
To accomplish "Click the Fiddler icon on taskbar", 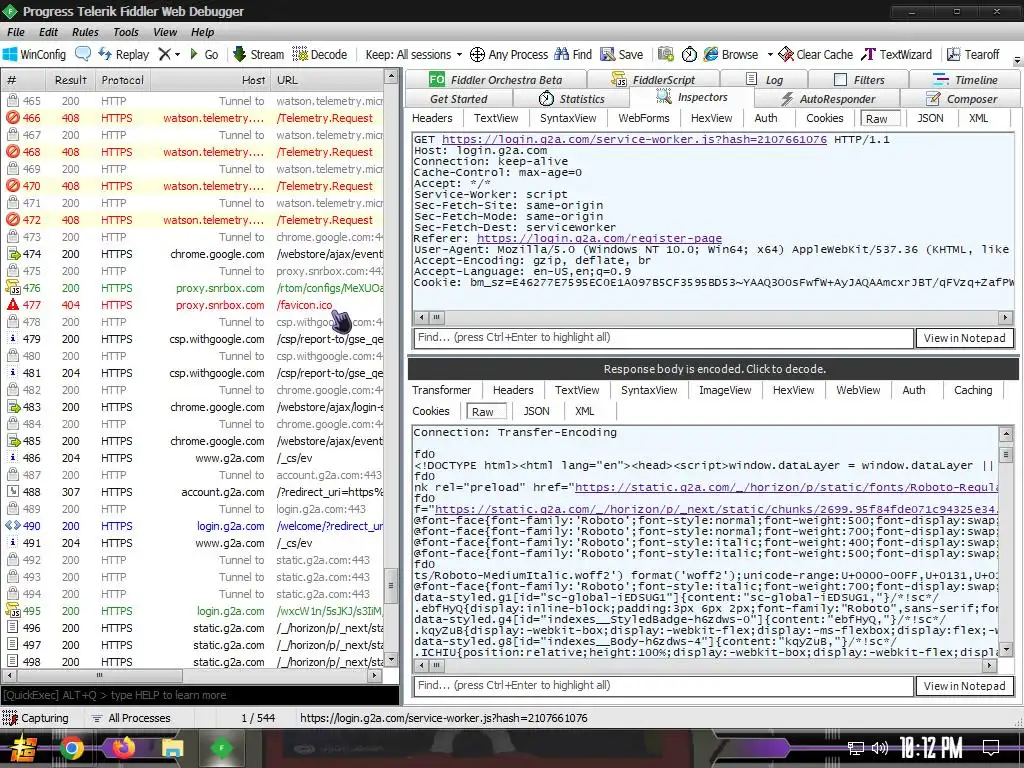I will pyautogui.click(x=222, y=748).
